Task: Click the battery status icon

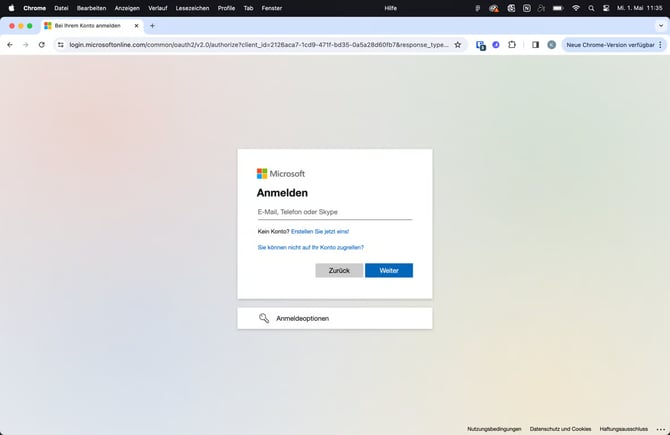Action: [558, 8]
